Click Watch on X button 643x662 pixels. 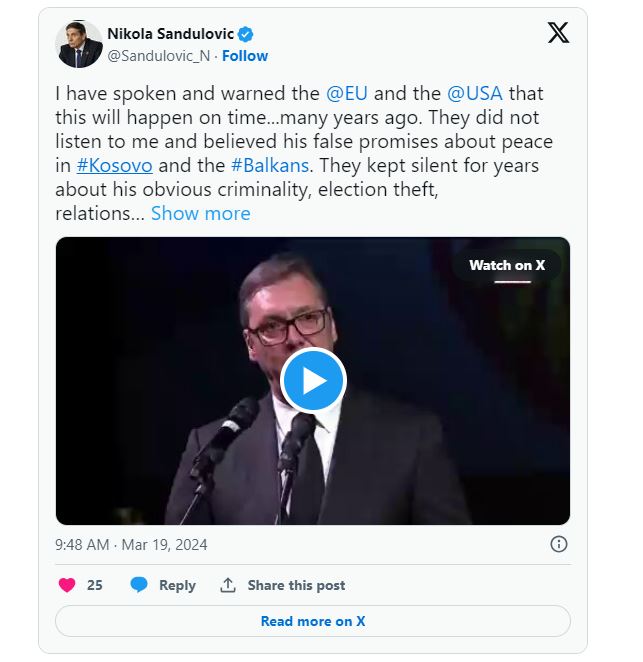point(507,265)
